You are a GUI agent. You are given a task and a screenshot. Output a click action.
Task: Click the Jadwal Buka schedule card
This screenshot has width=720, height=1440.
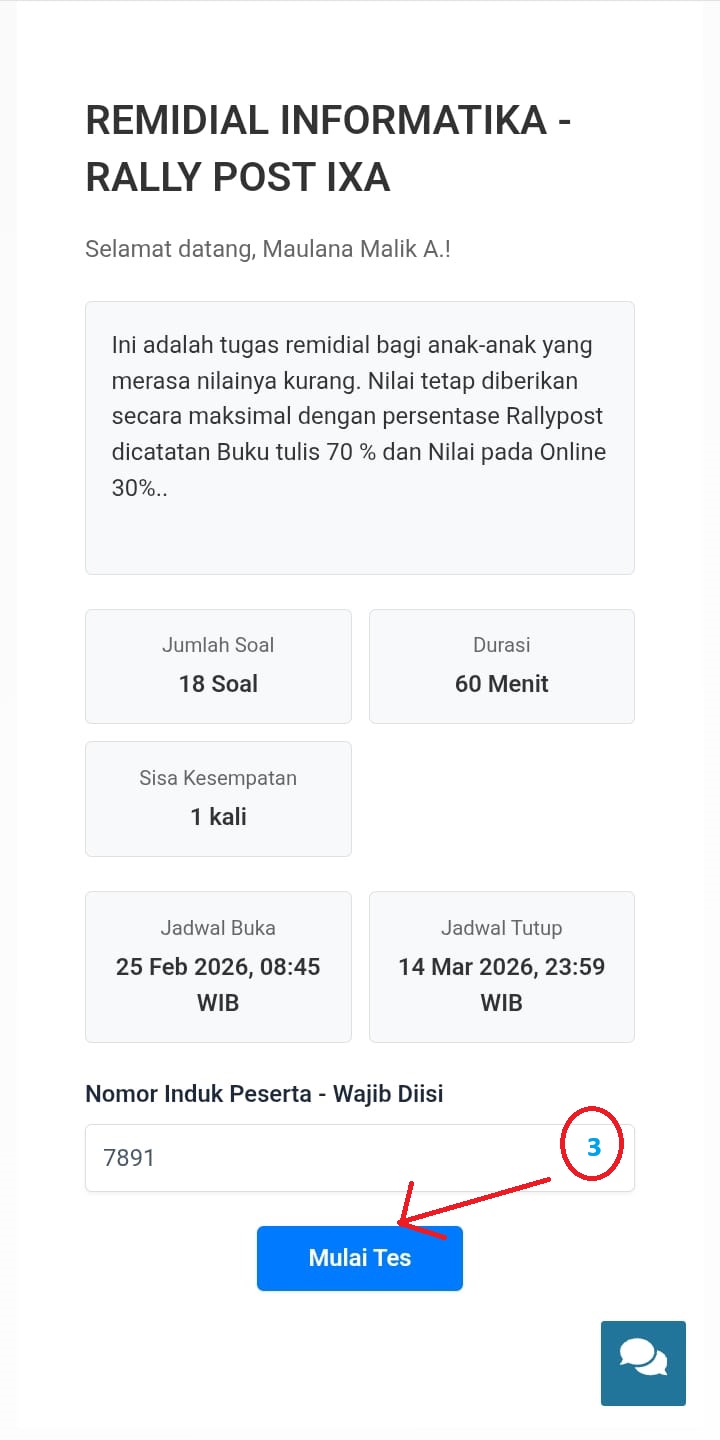coord(218,966)
